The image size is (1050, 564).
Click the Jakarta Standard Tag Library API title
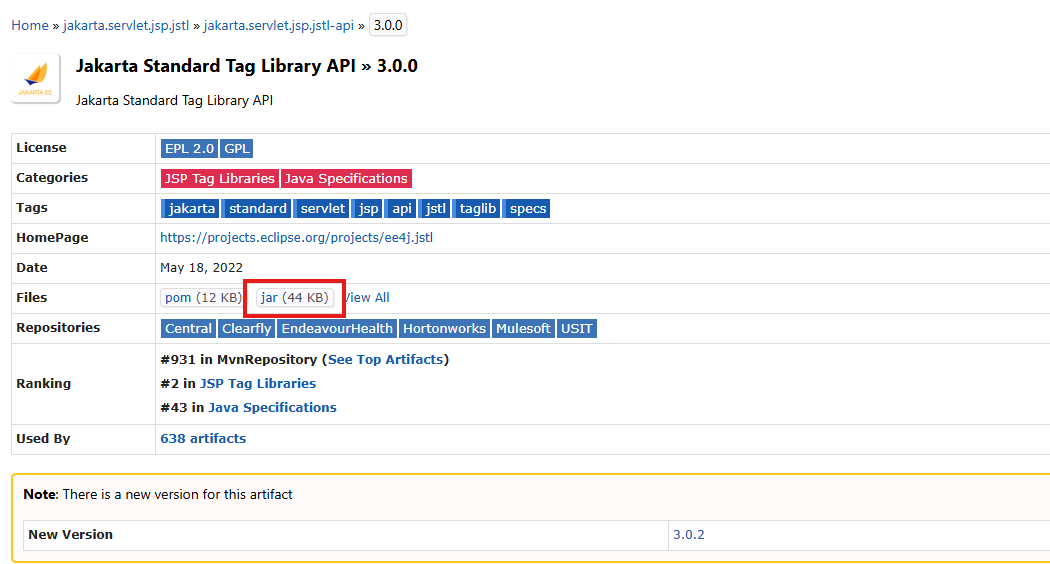coord(246,66)
